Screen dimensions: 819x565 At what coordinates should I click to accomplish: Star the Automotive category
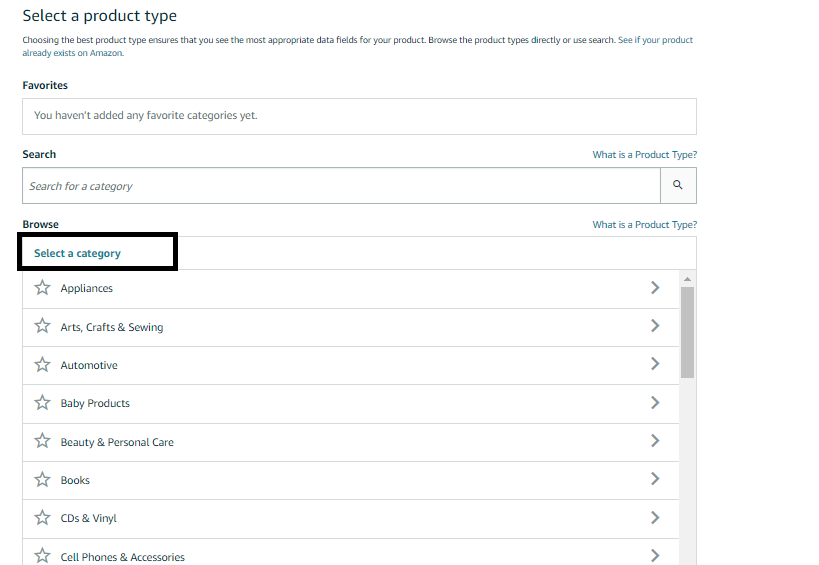pyautogui.click(x=42, y=364)
